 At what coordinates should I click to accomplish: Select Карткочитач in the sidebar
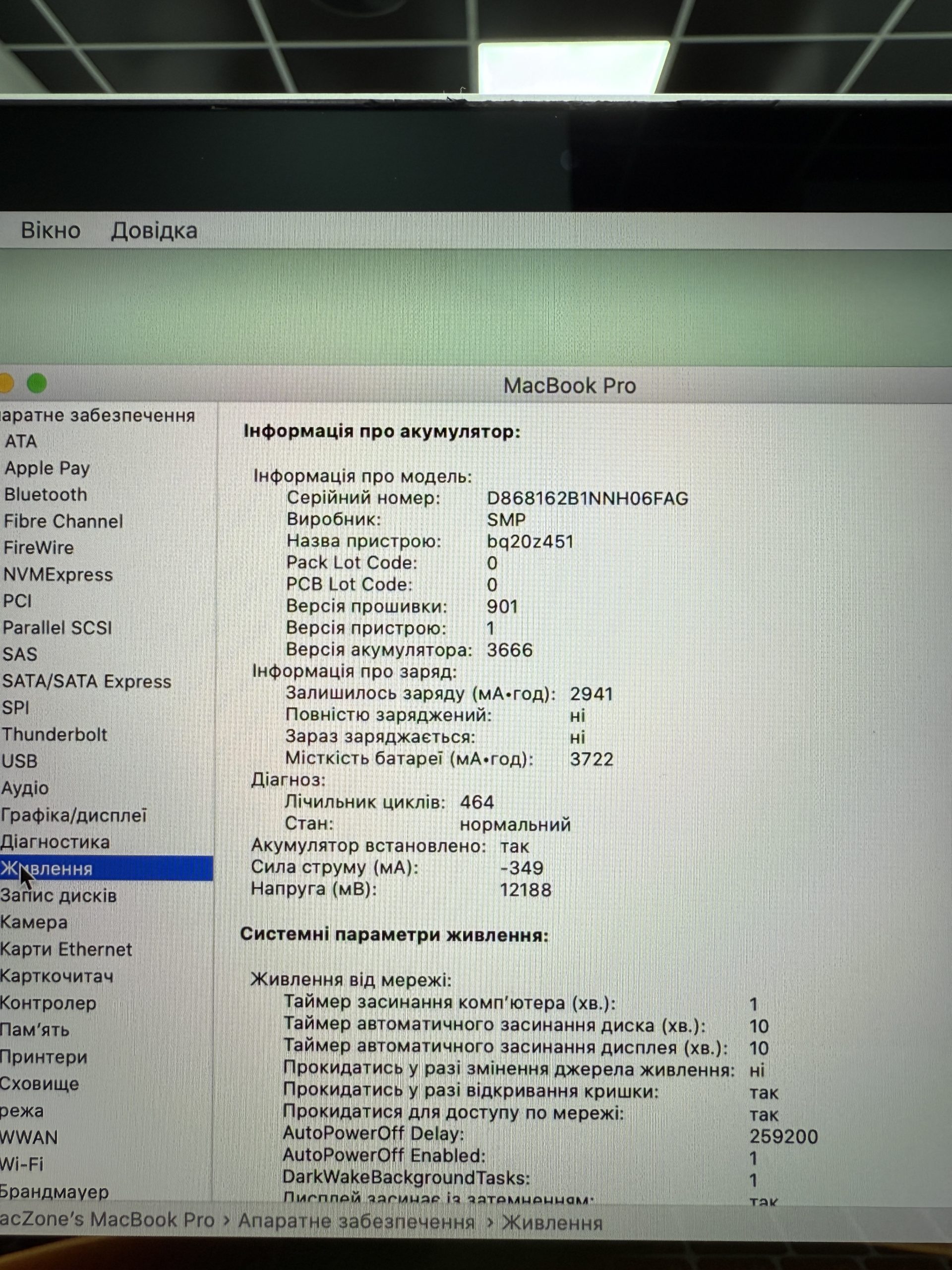(x=57, y=976)
